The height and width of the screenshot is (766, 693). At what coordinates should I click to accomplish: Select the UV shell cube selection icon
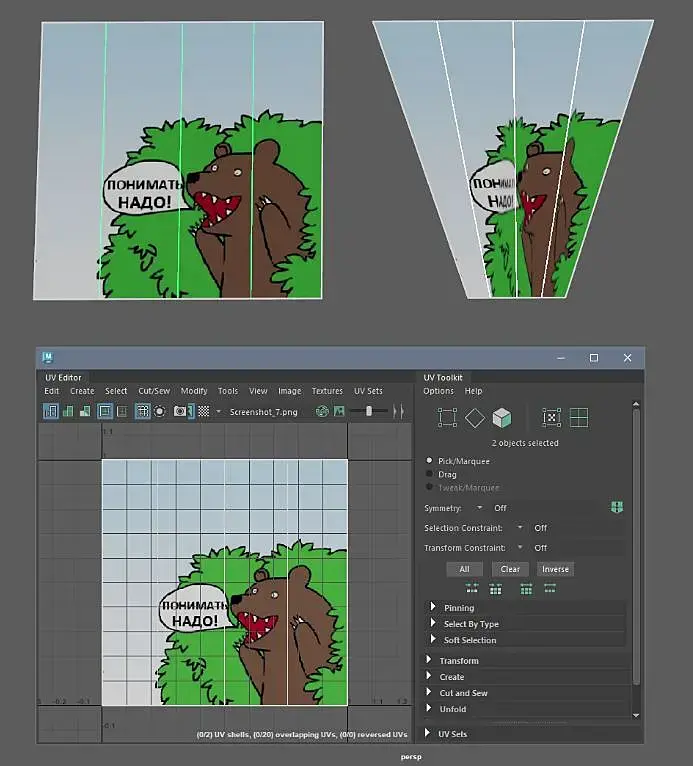click(x=502, y=418)
